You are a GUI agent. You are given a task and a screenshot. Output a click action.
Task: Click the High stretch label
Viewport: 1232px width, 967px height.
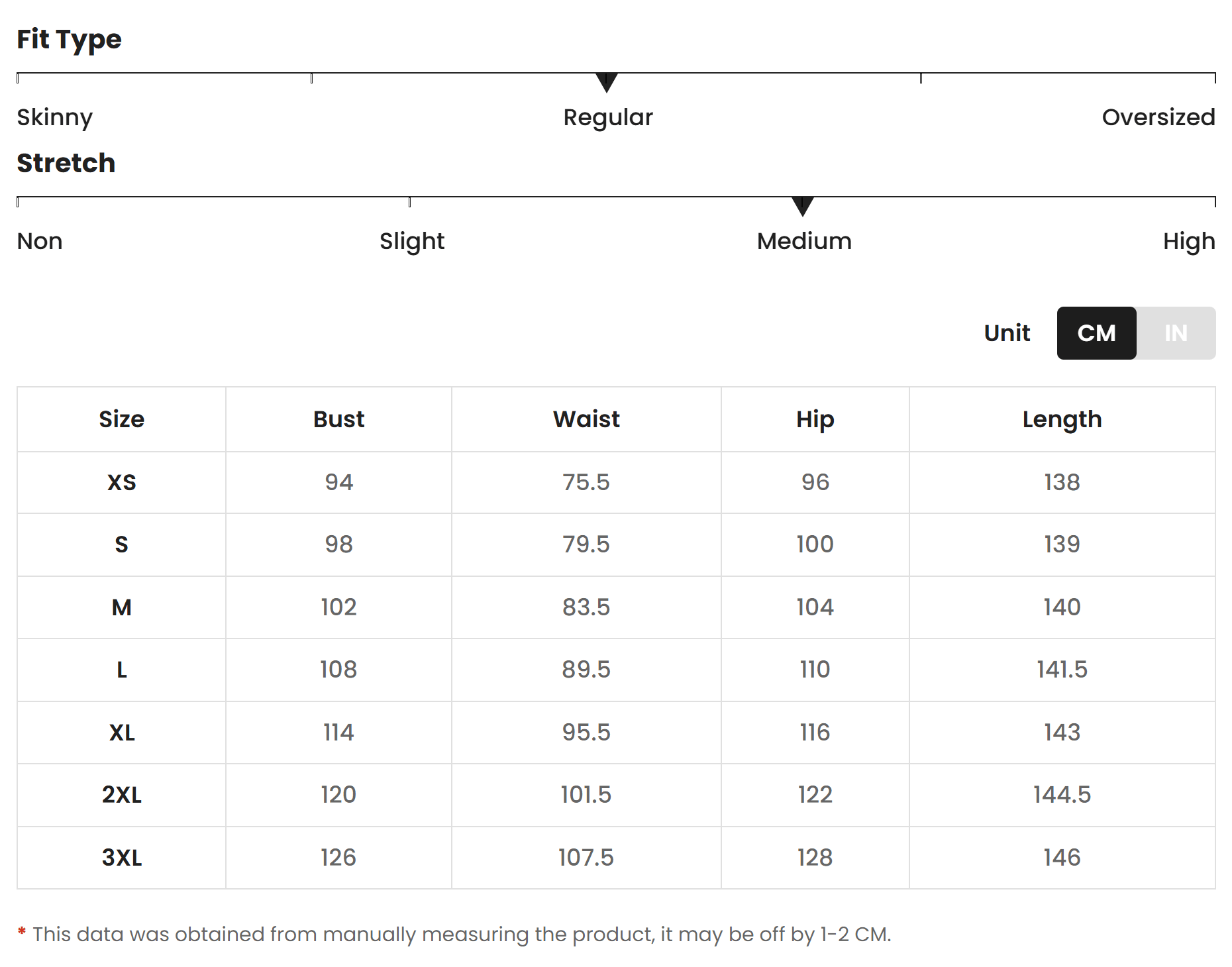click(x=1189, y=242)
